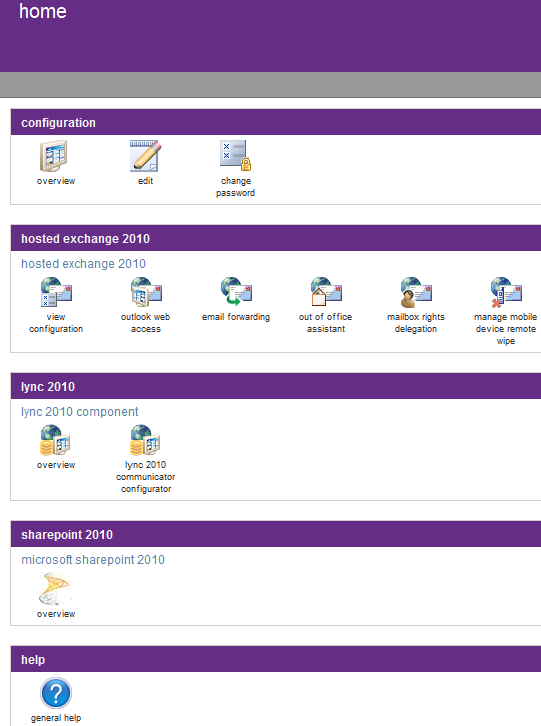Click the edit pencil notepad icon
Viewport: 541px width, 726px height.
click(145, 156)
